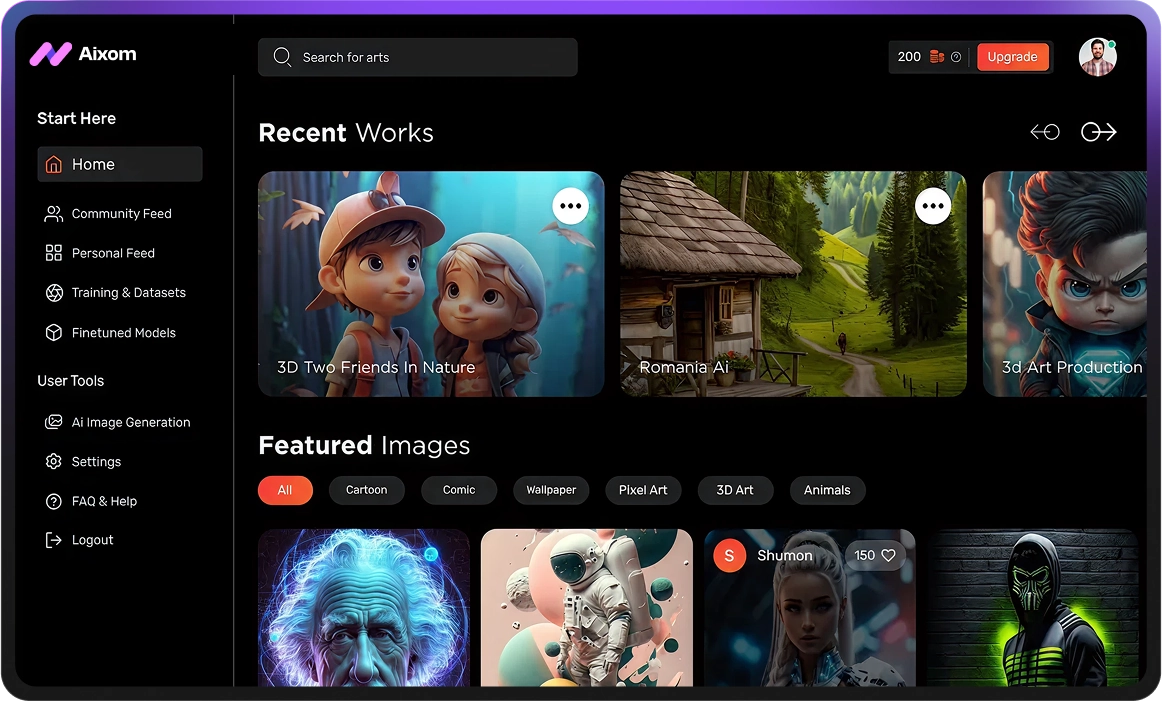Image resolution: width=1162 pixels, height=701 pixels.
Task: Switch to the Pixel Art tab
Action: [643, 490]
